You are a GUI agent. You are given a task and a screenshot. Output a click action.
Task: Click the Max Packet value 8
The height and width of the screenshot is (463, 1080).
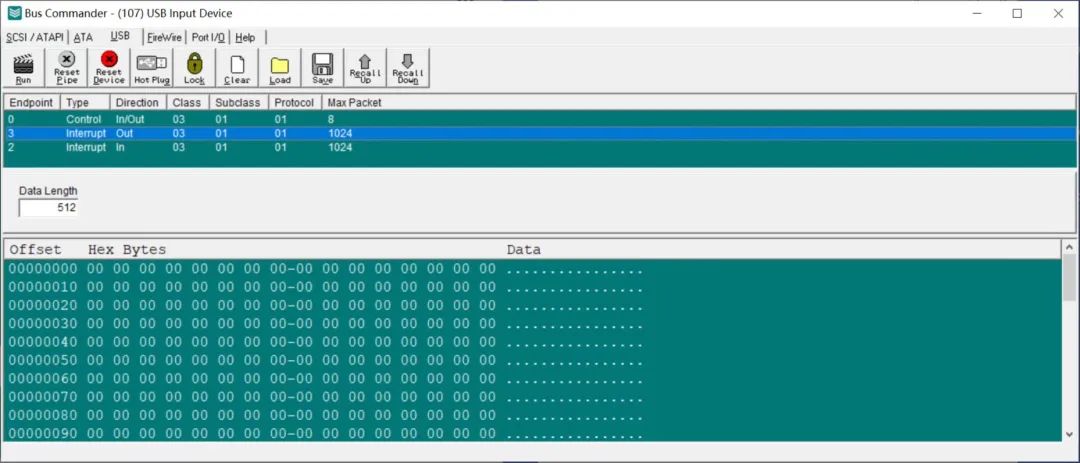coord(331,119)
